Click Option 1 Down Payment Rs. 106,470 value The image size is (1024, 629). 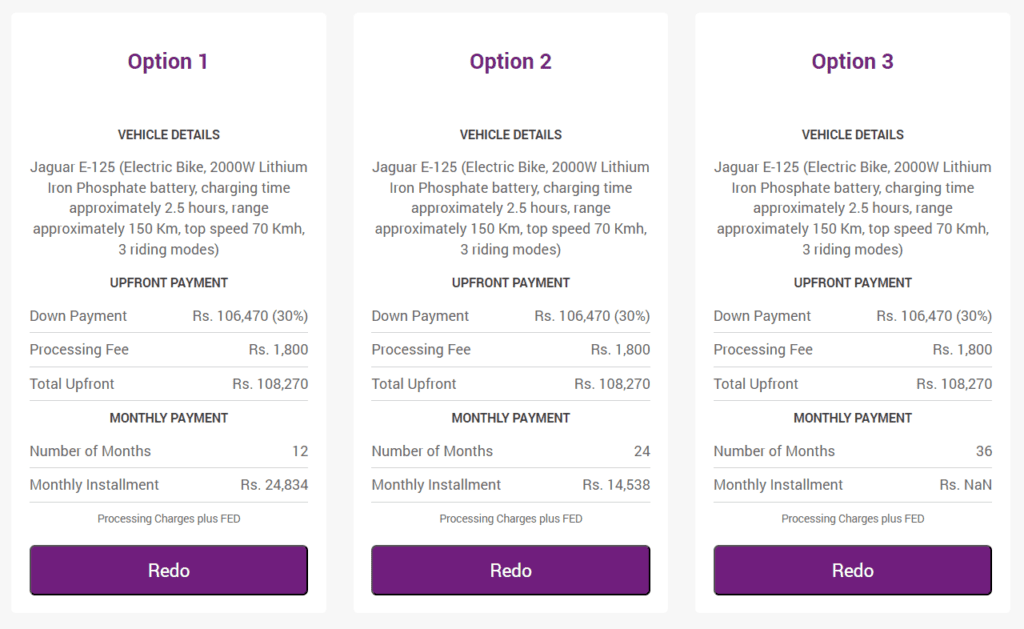(x=250, y=316)
